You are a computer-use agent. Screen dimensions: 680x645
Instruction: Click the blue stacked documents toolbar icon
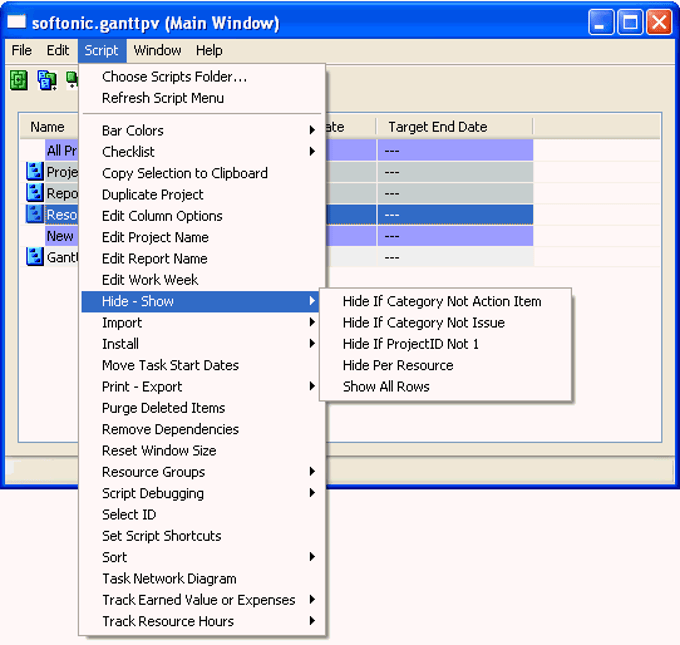pyautogui.click(x=47, y=80)
